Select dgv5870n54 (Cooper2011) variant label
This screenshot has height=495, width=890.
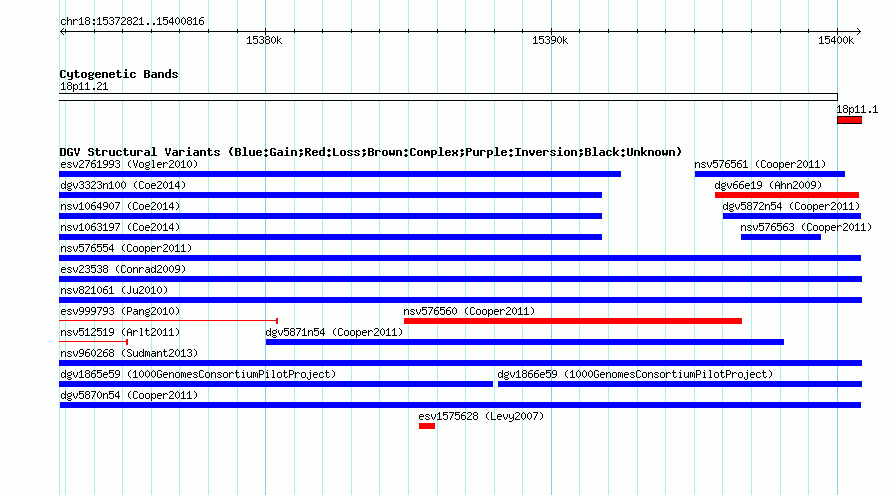click(129, 395)
